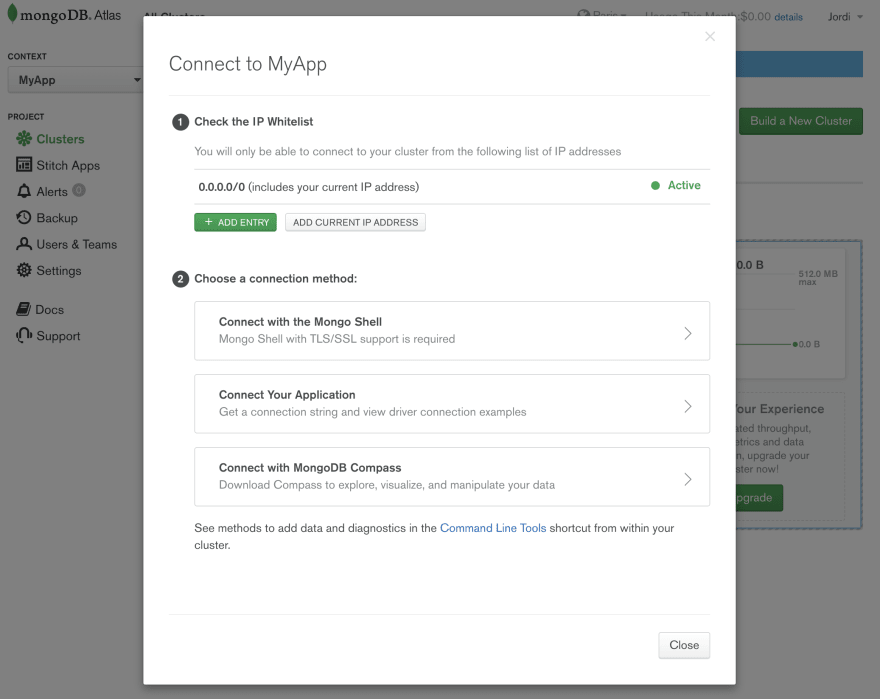Open Alerts in the sidebar
The width and height of the screenshot is (880, 699).
click(52, 191)
